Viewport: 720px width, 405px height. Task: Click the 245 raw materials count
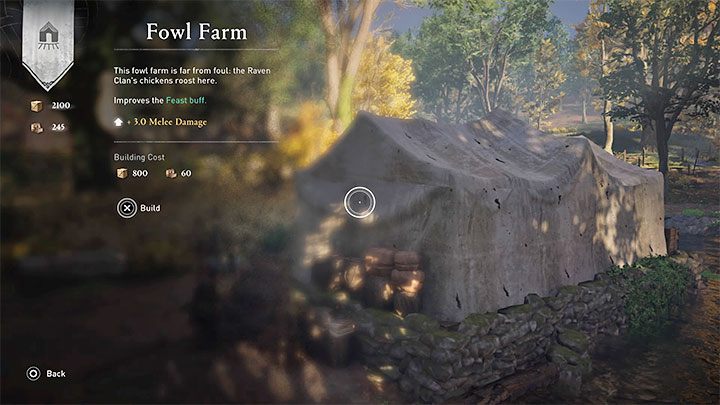tap(58, 127)
